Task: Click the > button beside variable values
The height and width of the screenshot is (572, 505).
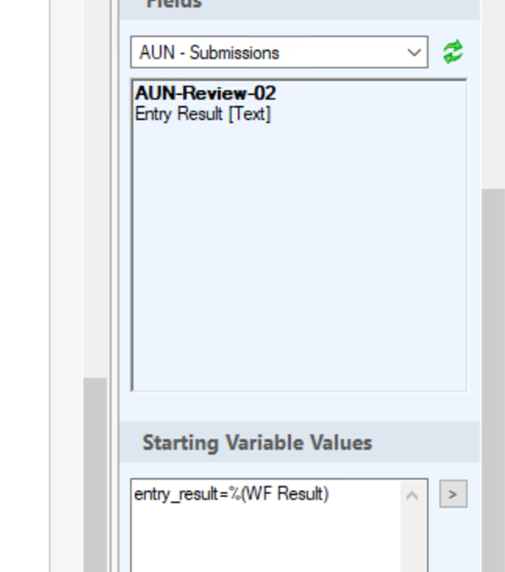Action: (x=453, y=494)
